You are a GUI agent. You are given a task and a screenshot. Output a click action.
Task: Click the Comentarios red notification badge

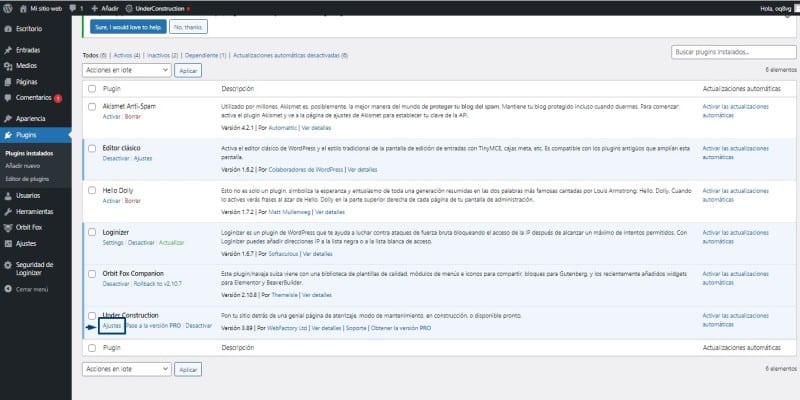click(x=58, y=98)
